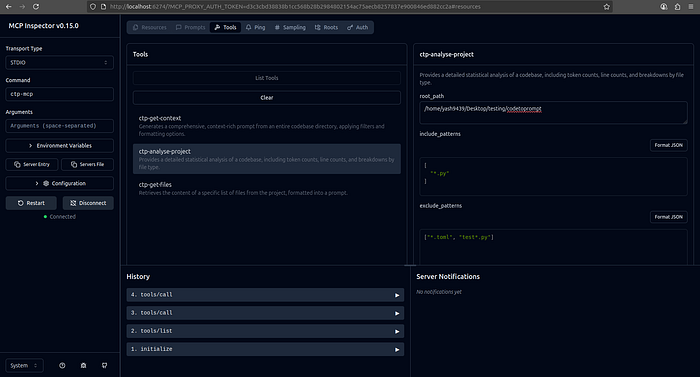700x377 pixels.
Task: Open the browser hamburger menu
Action: [691, 7]
